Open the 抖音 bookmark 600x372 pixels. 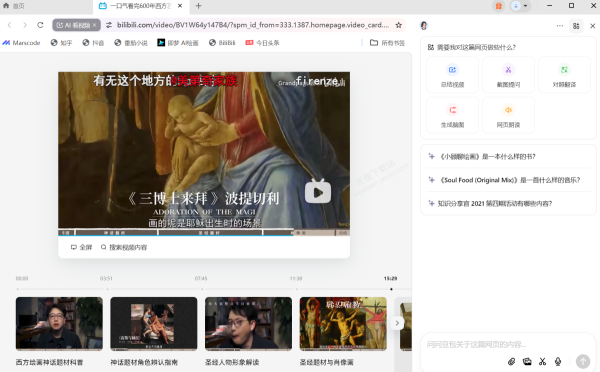click(x=93, y=43)
